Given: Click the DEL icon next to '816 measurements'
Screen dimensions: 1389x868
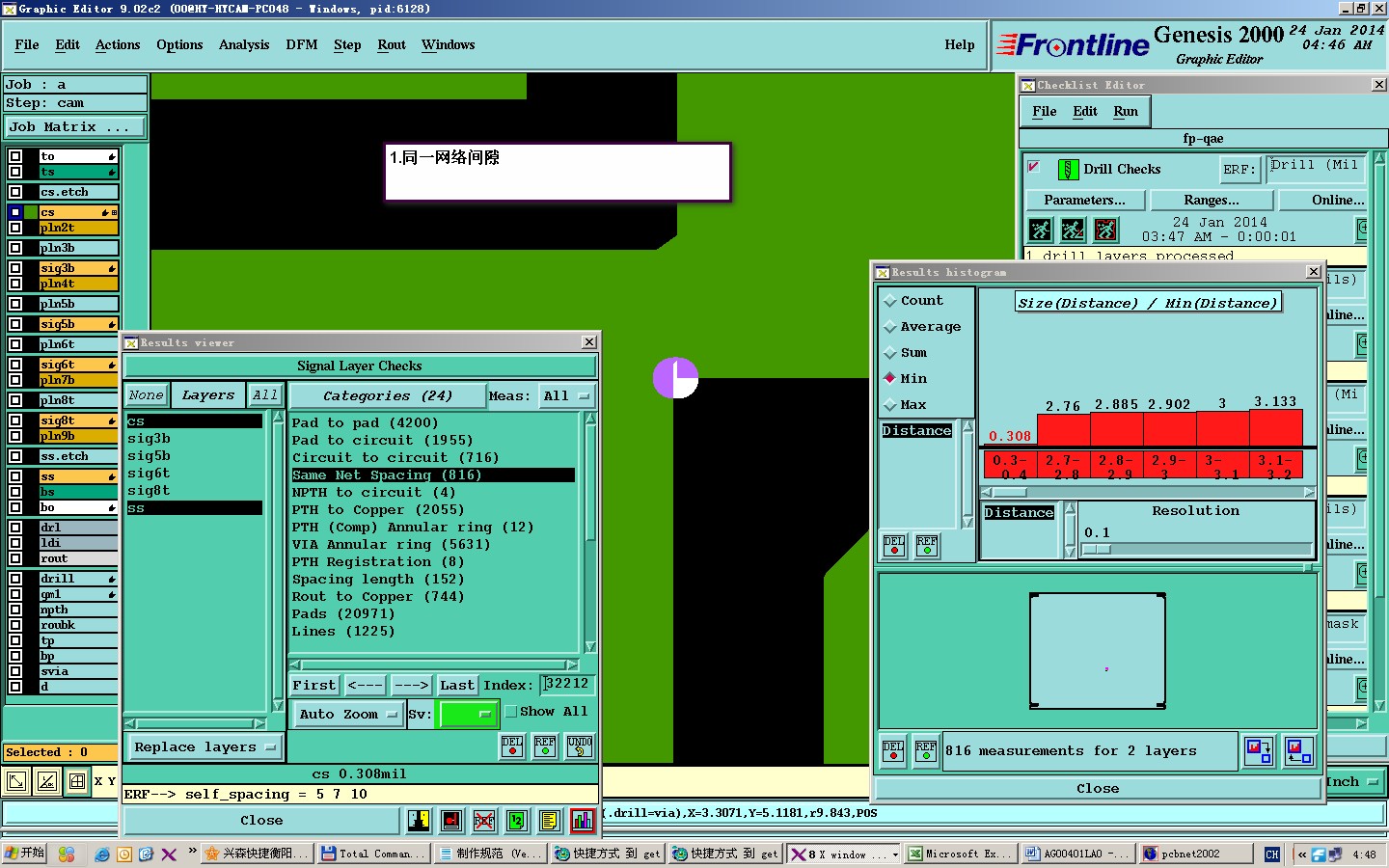Looking at the screenshot, I should pos(893,751).
